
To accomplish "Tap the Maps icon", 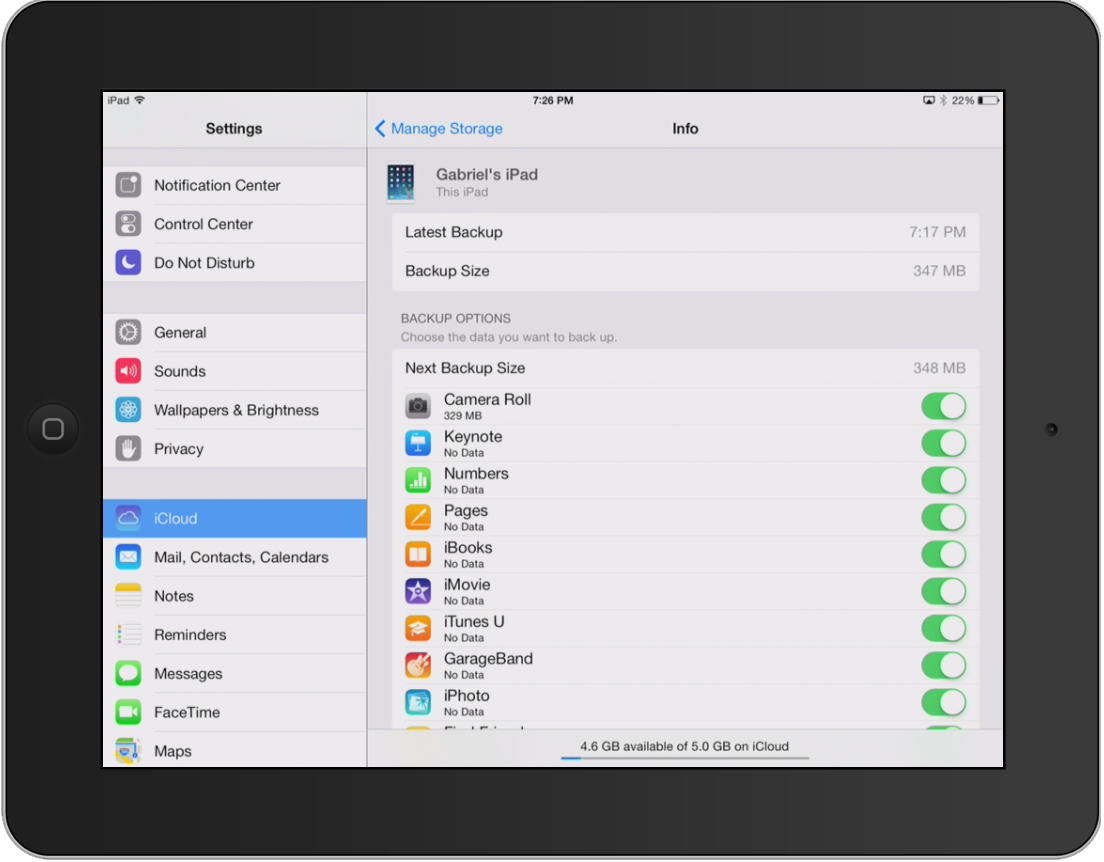I will [128, 751].
